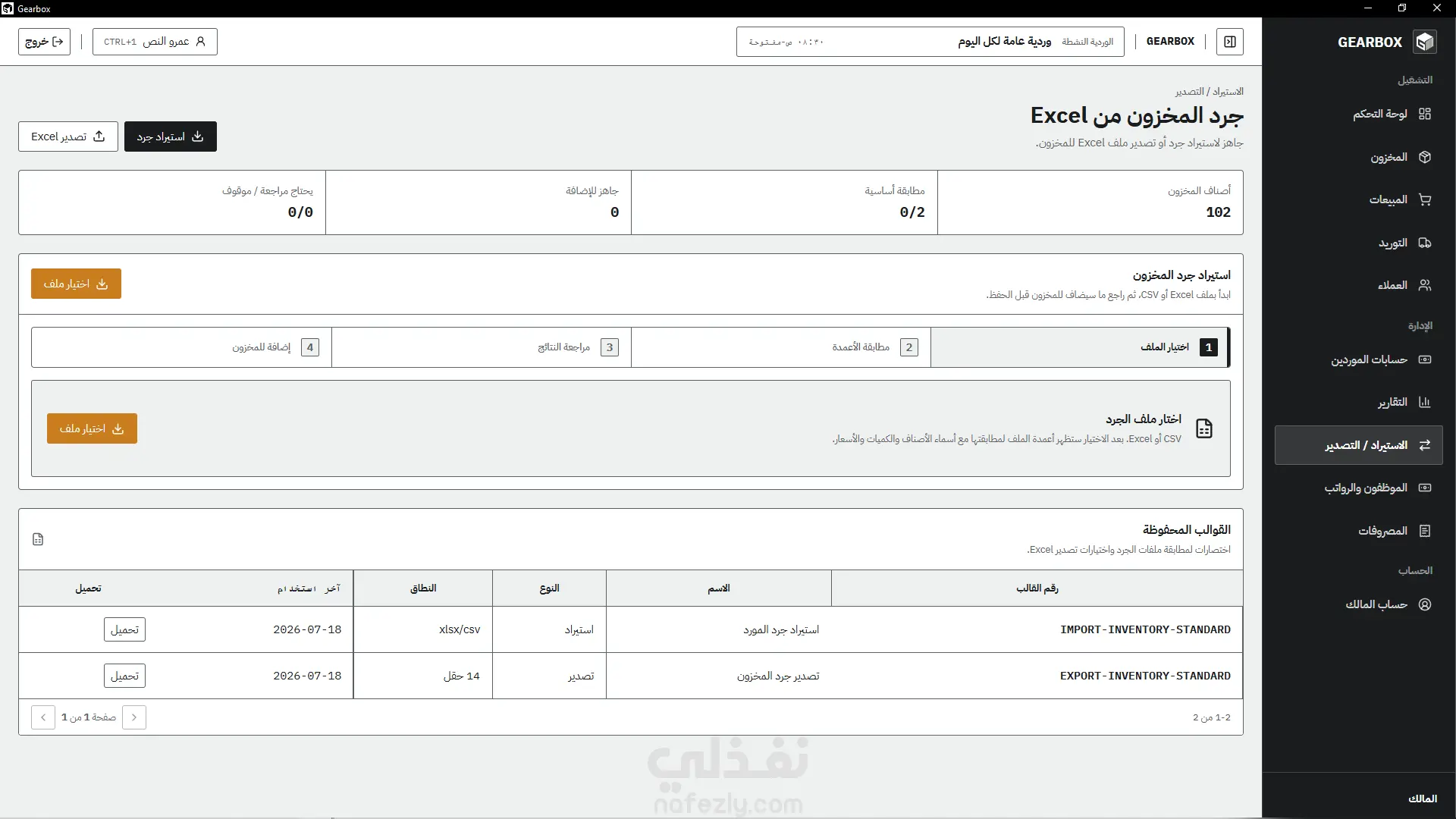Select step 3 مراجعة النتائج tab
1456x819 pixels.
pos(482,347)
